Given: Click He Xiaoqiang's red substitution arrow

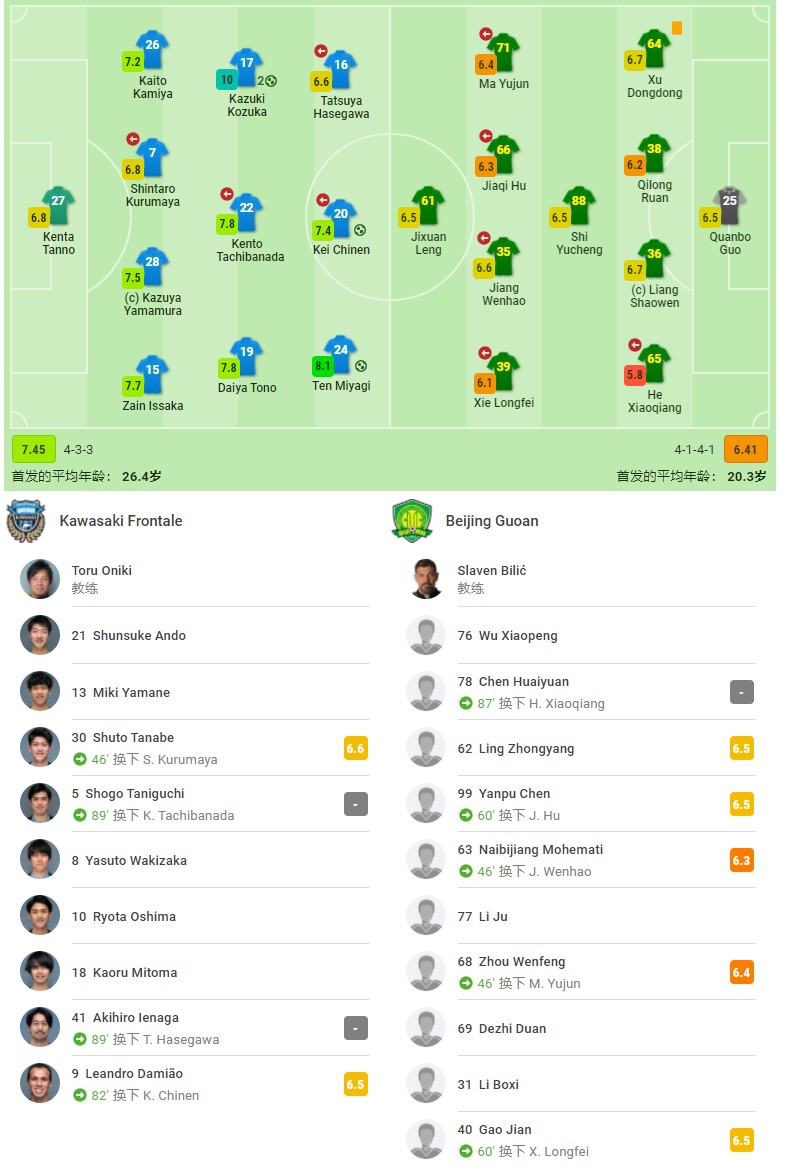Looking at the screenshot, I should click(634, 345).
